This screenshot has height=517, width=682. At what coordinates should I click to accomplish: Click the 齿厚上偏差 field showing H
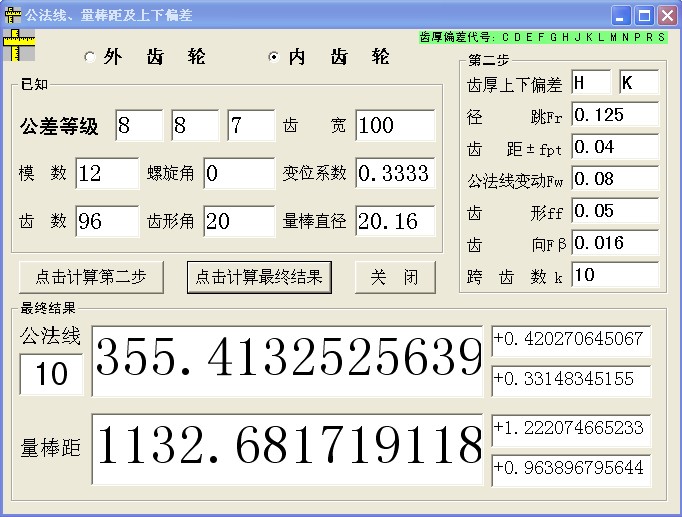click(591, 82)
